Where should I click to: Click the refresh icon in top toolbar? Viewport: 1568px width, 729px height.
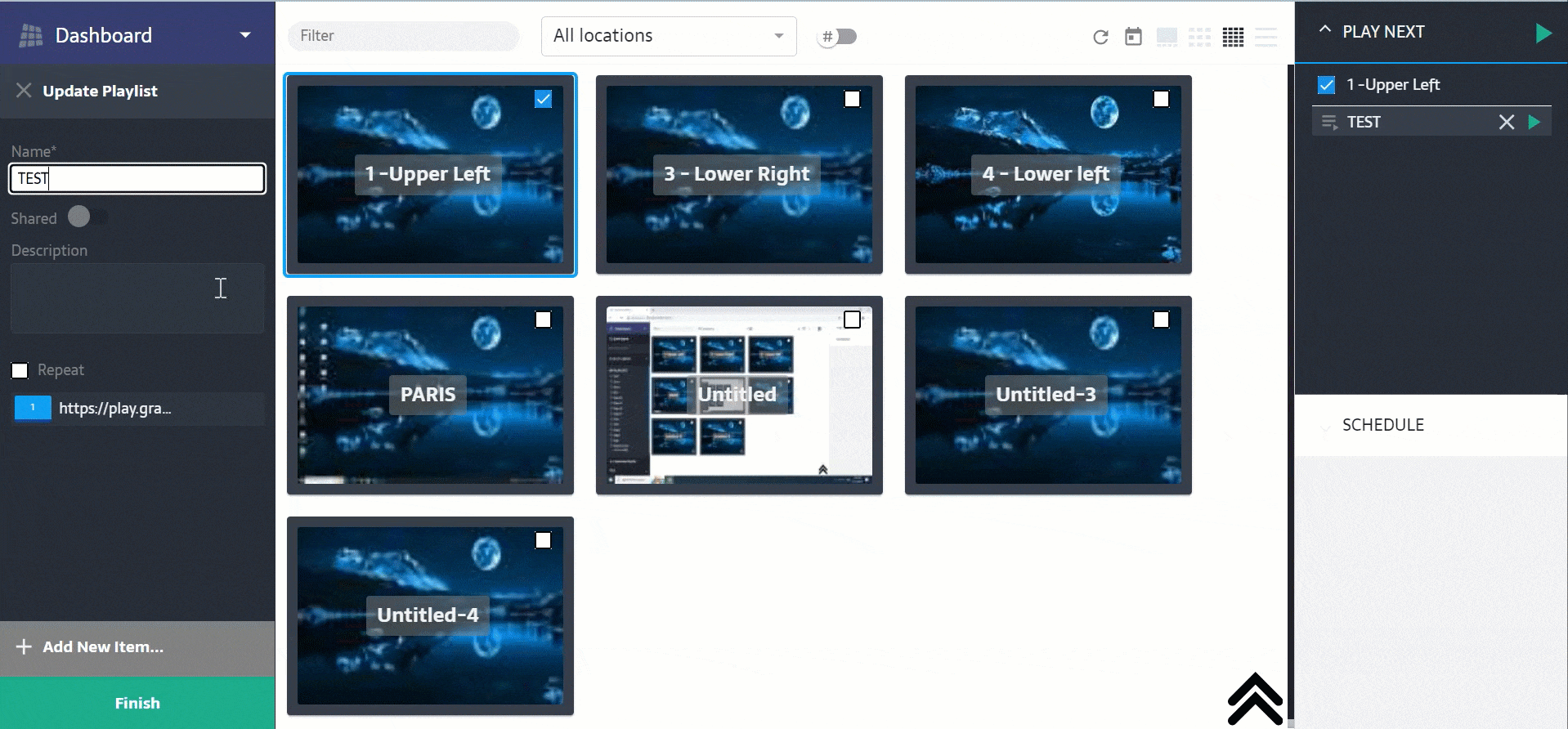pos(1100,37)
